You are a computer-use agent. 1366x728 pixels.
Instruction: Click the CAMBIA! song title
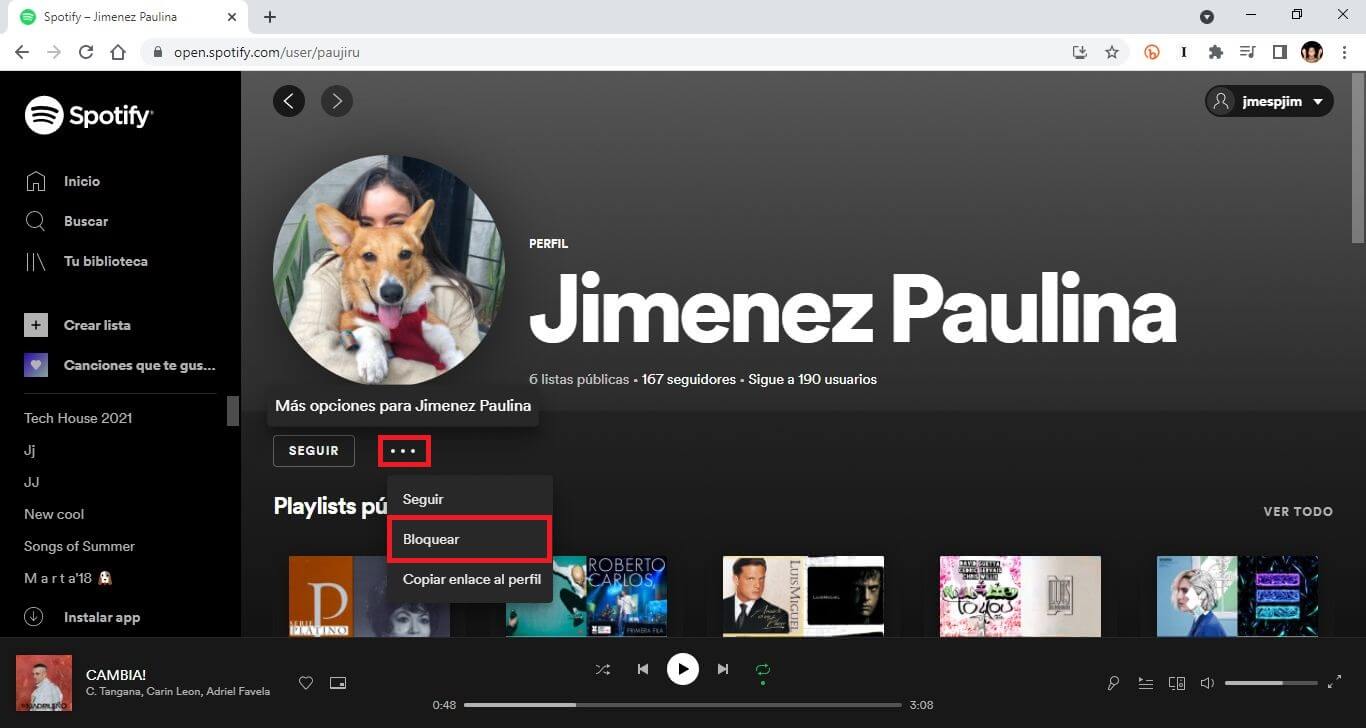116,675
